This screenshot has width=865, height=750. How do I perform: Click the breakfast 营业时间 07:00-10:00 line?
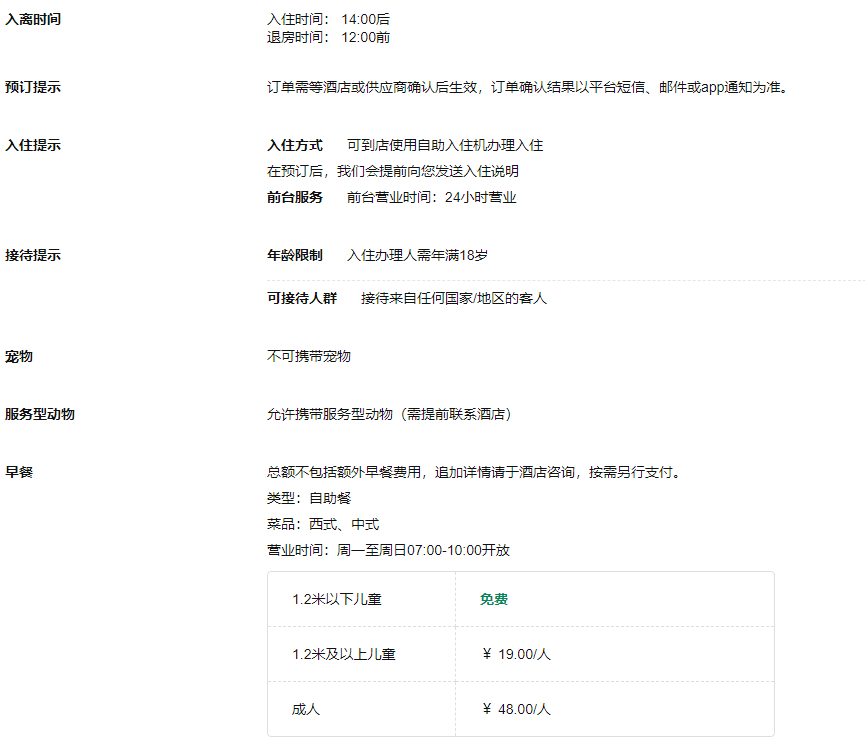(388, 550)
